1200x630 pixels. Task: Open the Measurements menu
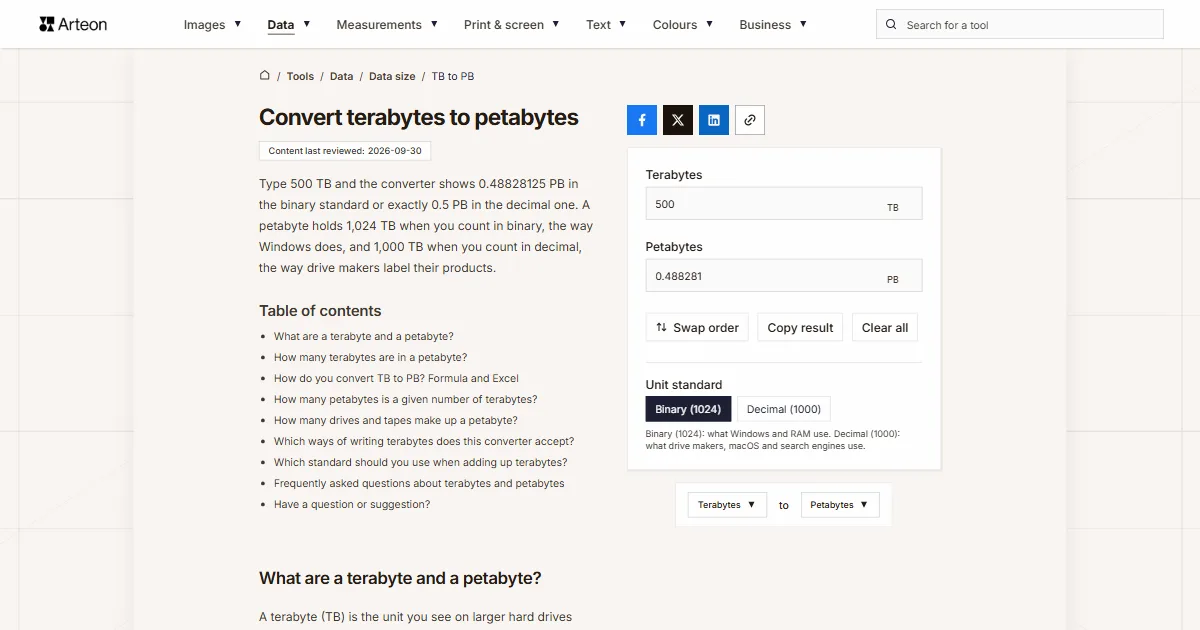click(x=387, y=25)
